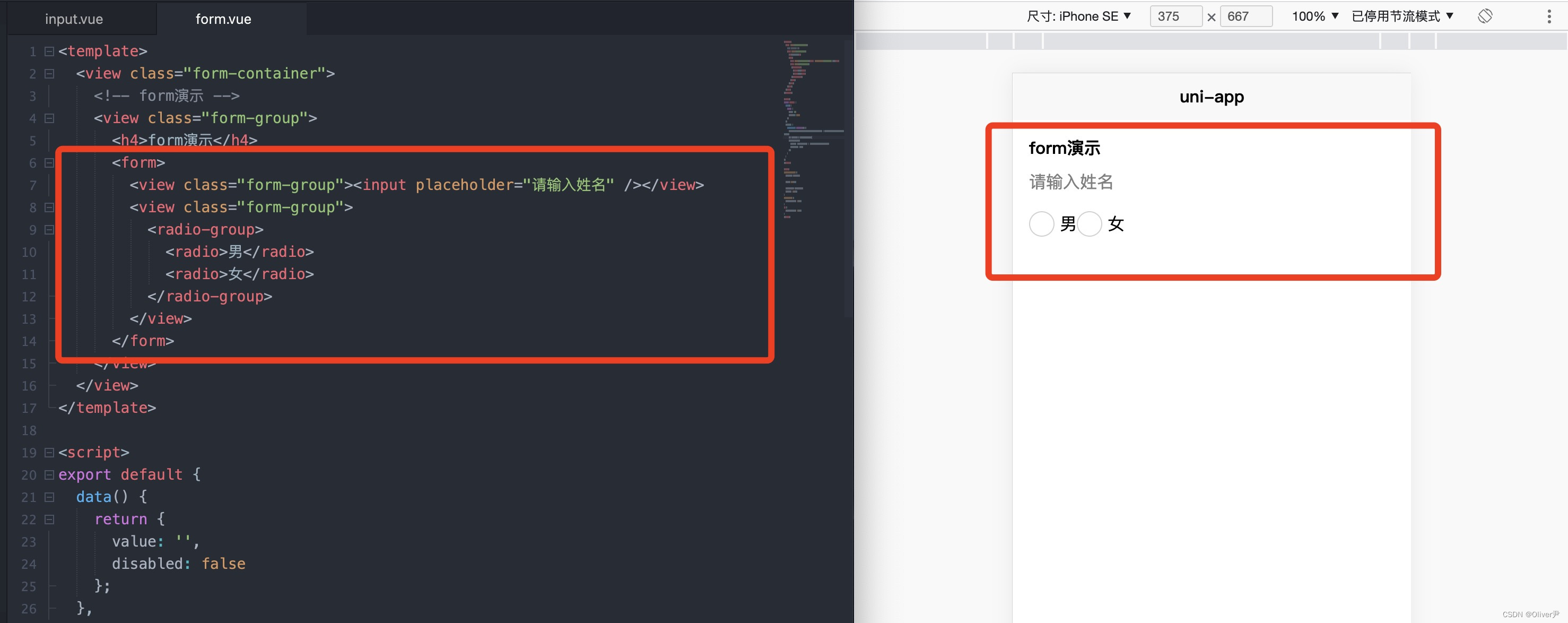Switch to the input.vue tab
1568x623 pixels.
point(74,19)
